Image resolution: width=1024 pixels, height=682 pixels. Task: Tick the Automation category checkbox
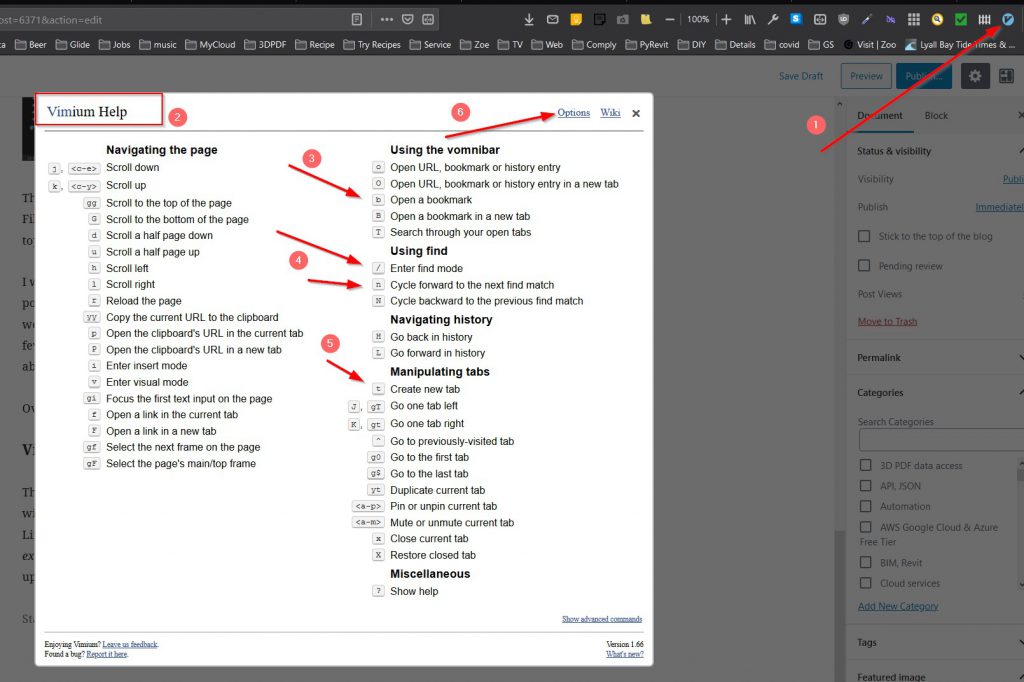click(865, 507)
